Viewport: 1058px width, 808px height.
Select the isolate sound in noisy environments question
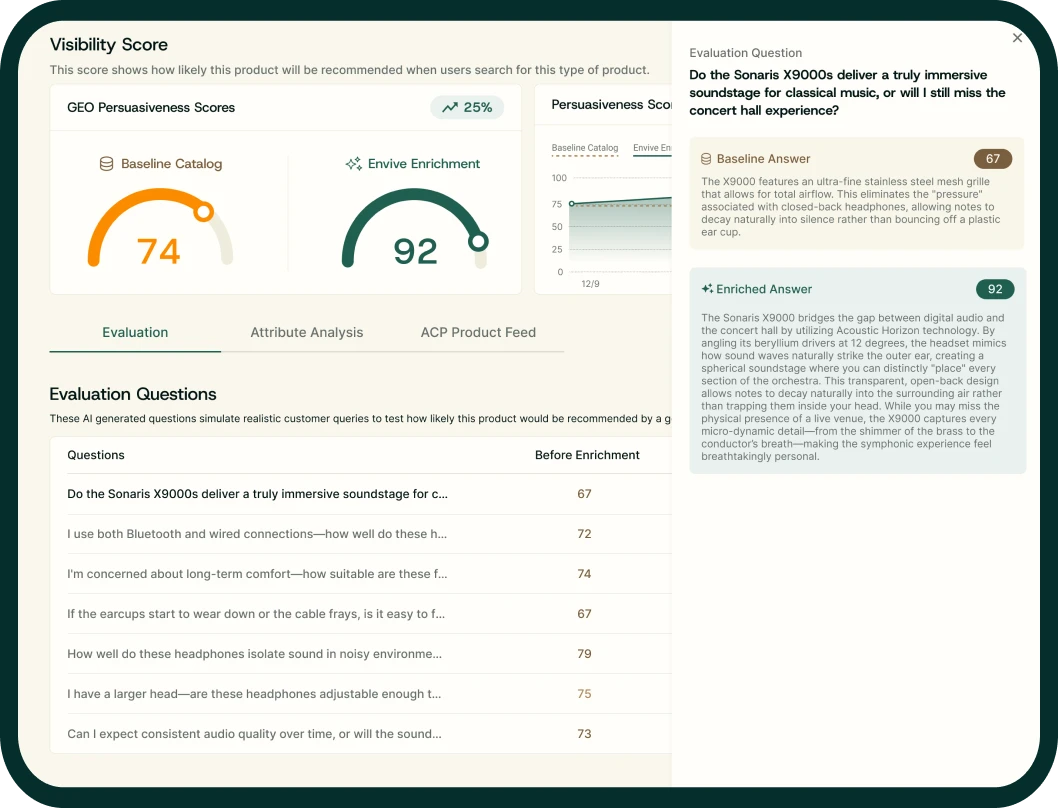tap(369, 653)
